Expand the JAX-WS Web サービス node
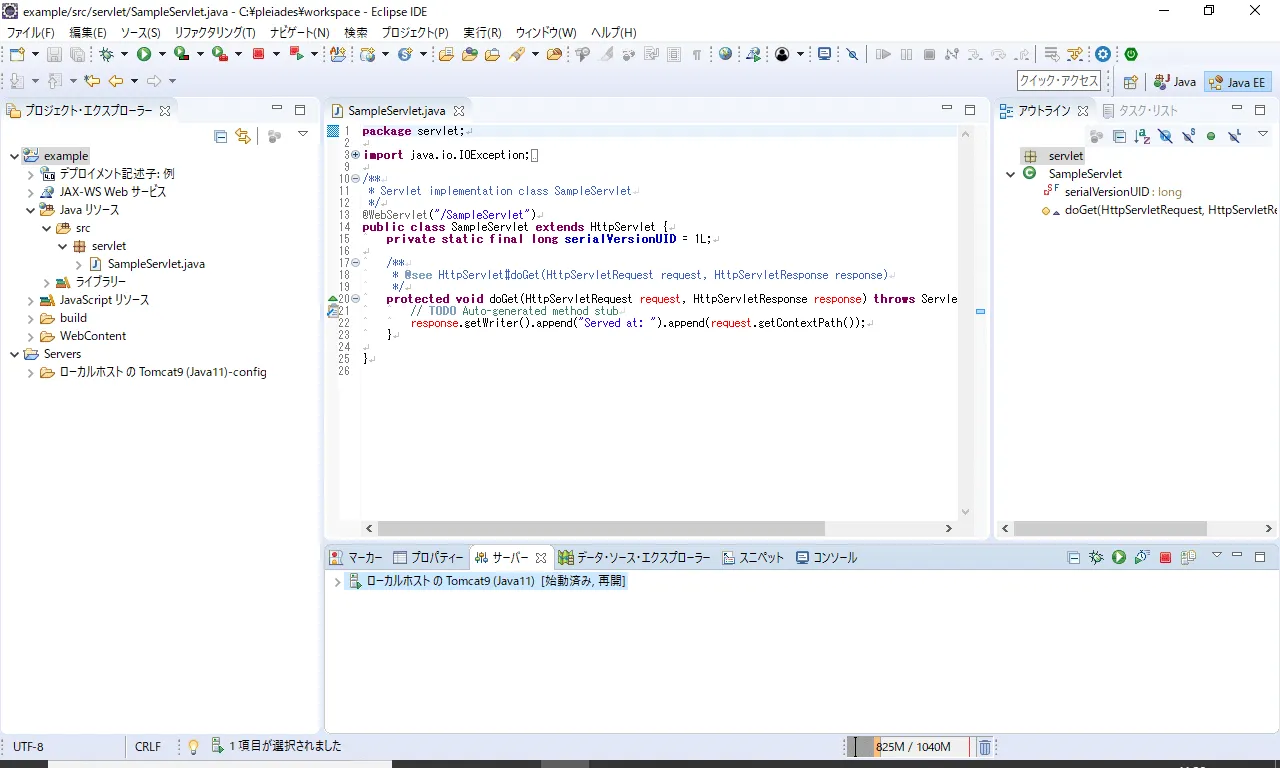 tap(30, 192)
